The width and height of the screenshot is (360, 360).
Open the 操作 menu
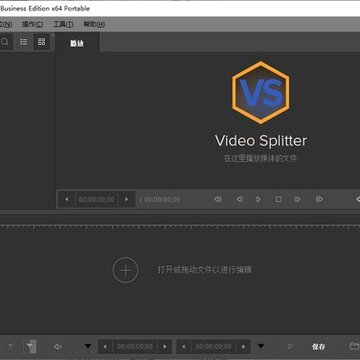32,24
